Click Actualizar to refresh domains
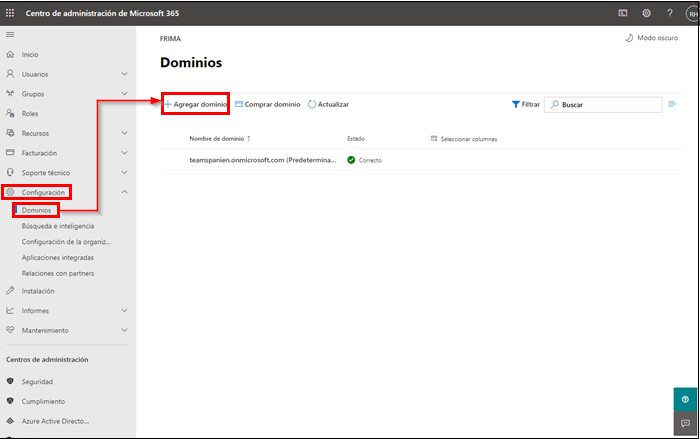 (x=329, y=104)
